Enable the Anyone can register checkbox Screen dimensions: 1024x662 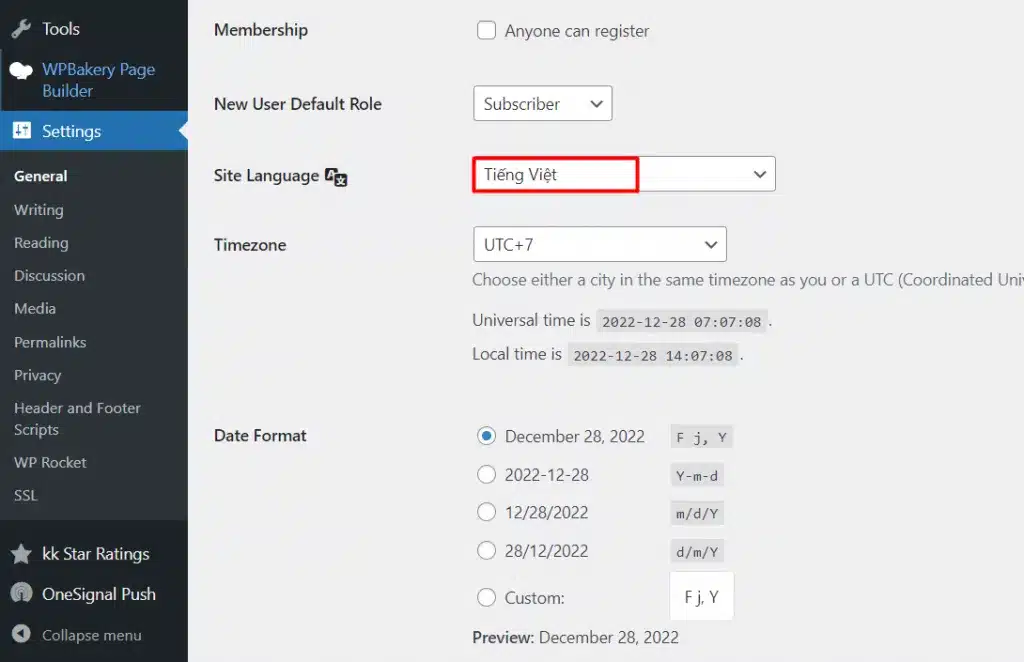pyautogui.click(x=486, y=30)
